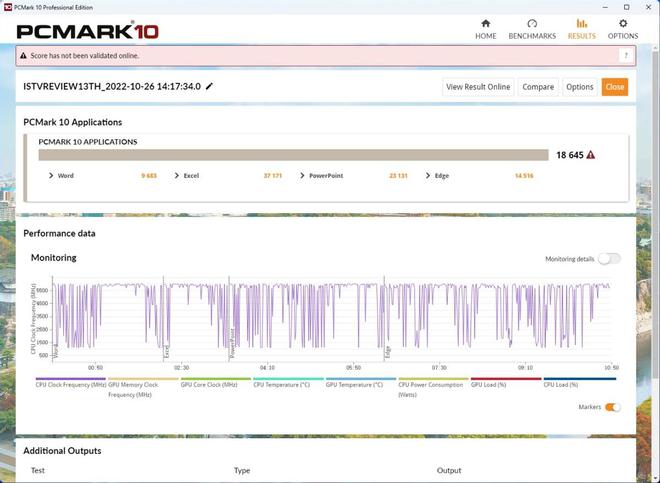Click the Excel score 37 171
Image resolution: width=660 pixels, height=483 pixels.
point(273,176)
